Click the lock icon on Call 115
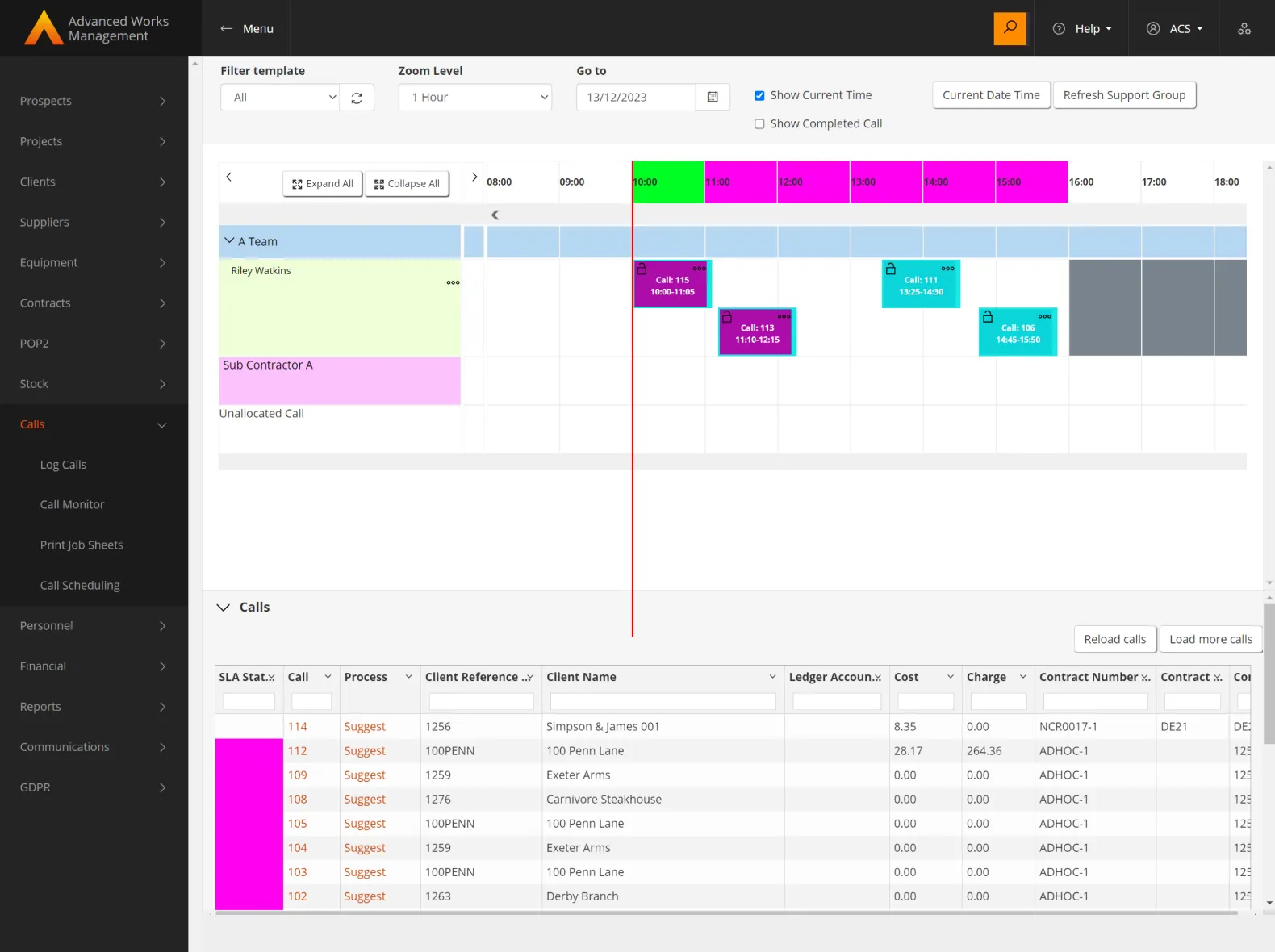 pyautogui.click(x=642, y=269)
